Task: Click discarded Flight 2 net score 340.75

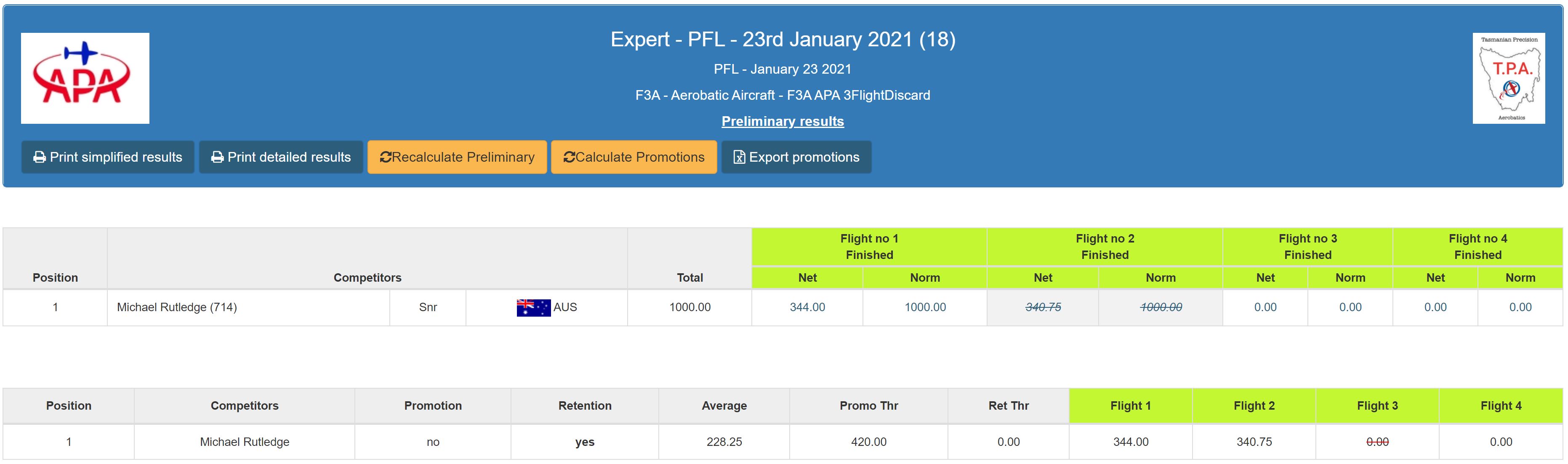Action: (x=1043, y=307)
